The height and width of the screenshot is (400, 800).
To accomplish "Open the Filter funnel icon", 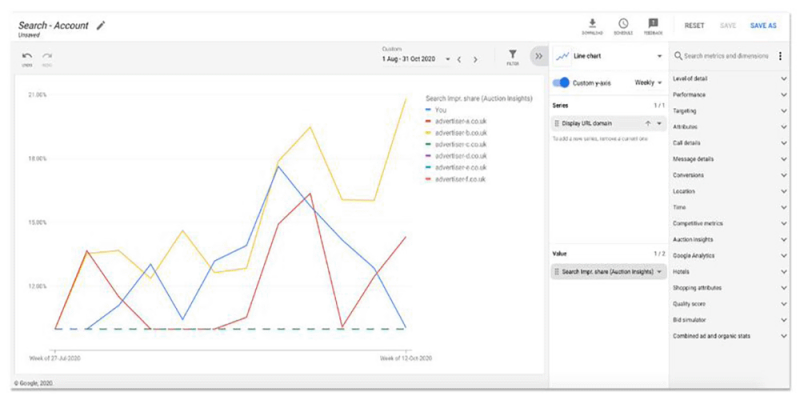I will click(x=512, y=56).
